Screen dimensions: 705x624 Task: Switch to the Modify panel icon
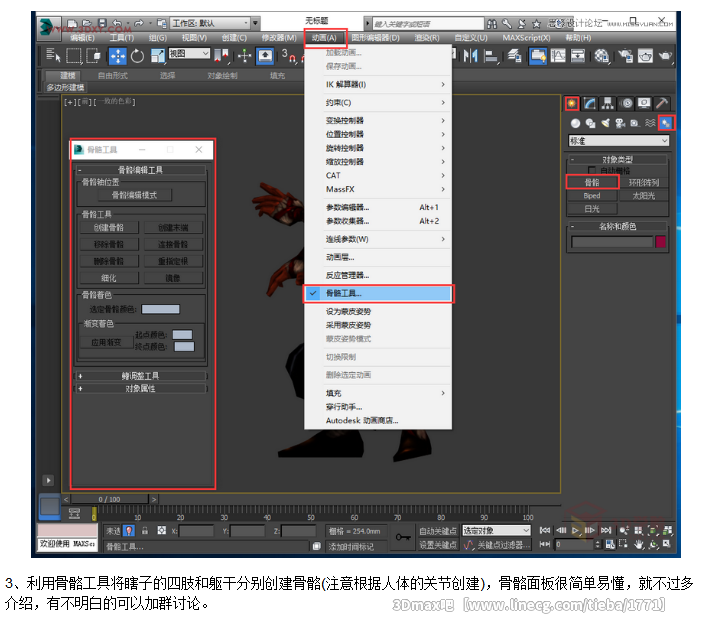tap(590, 103)
